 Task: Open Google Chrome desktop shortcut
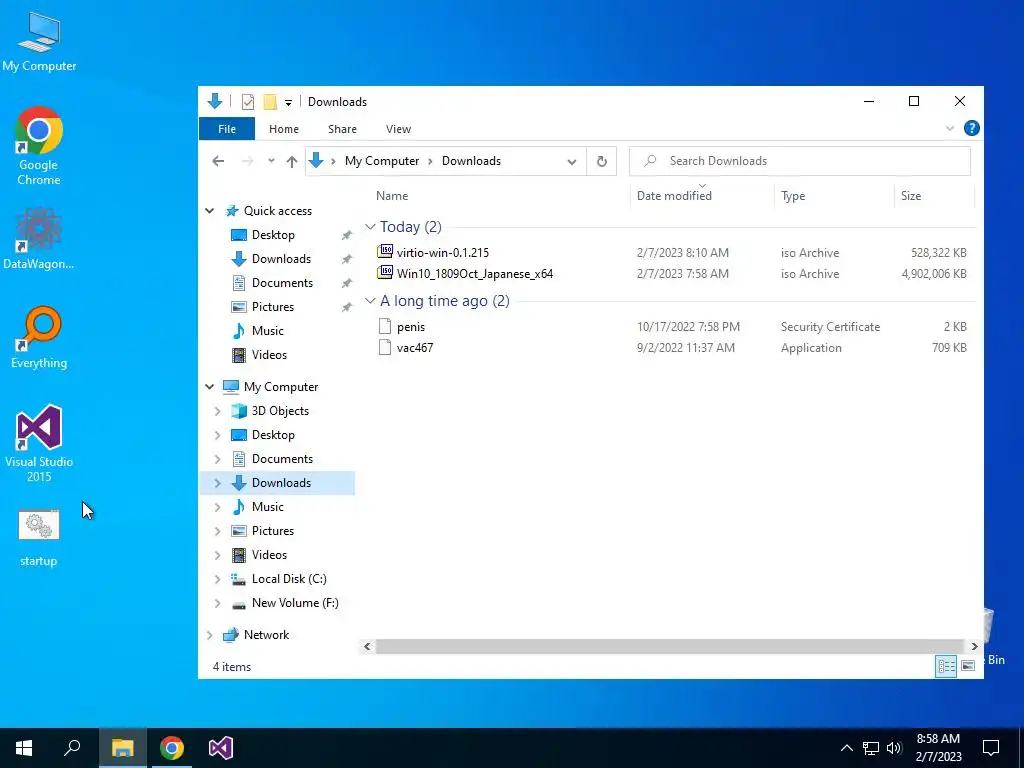coord(39,145)
